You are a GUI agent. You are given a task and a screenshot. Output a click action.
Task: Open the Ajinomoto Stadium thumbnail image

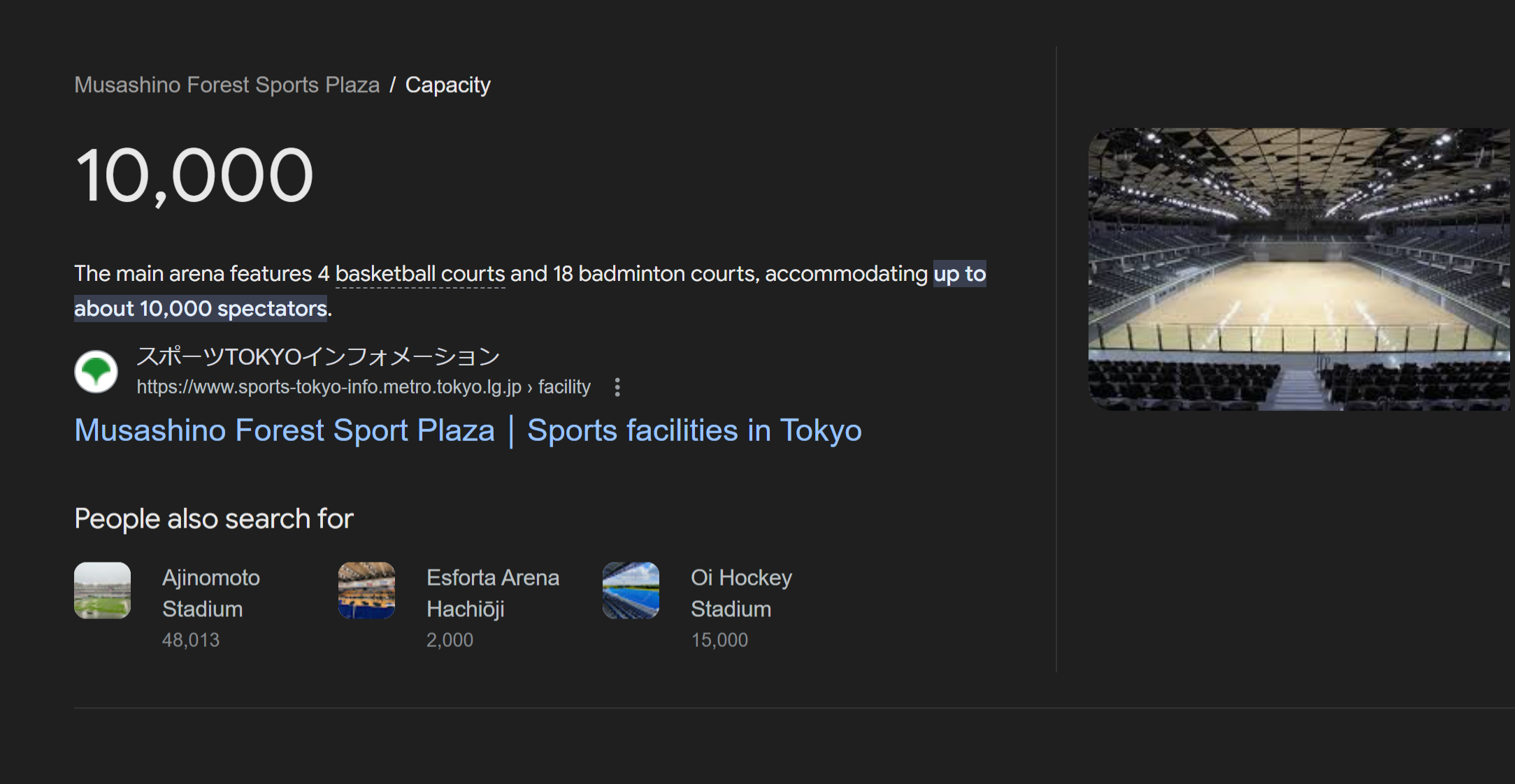102,590
